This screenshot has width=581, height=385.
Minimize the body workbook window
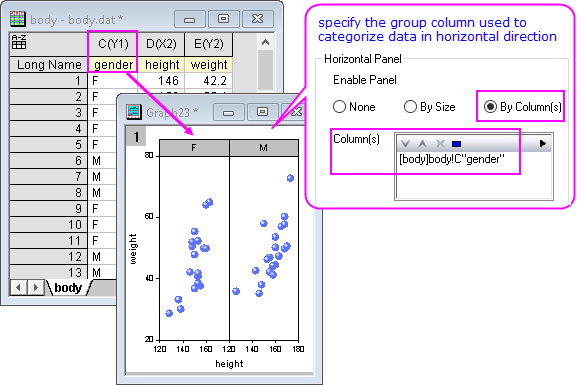coord(189,19)
